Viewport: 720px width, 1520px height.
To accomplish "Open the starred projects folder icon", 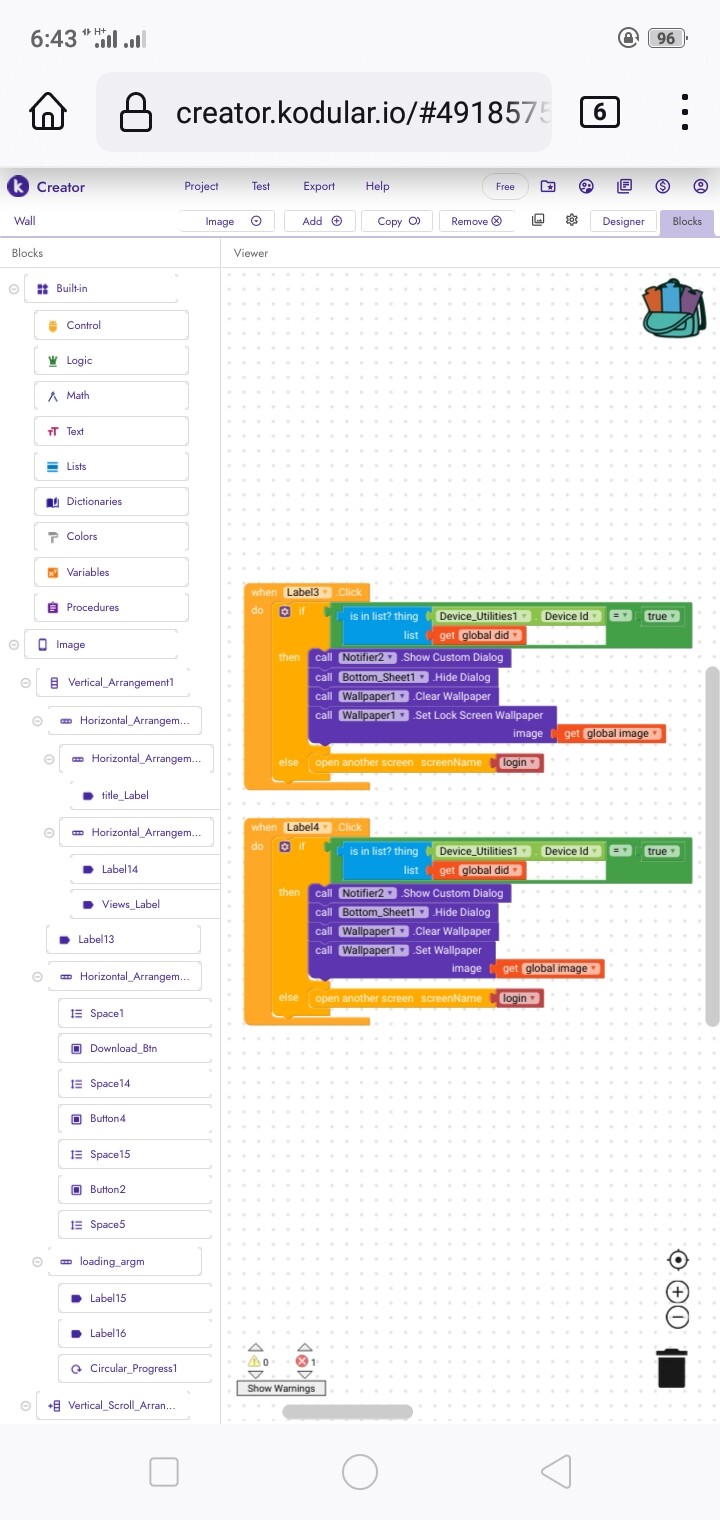I will 548,186.
